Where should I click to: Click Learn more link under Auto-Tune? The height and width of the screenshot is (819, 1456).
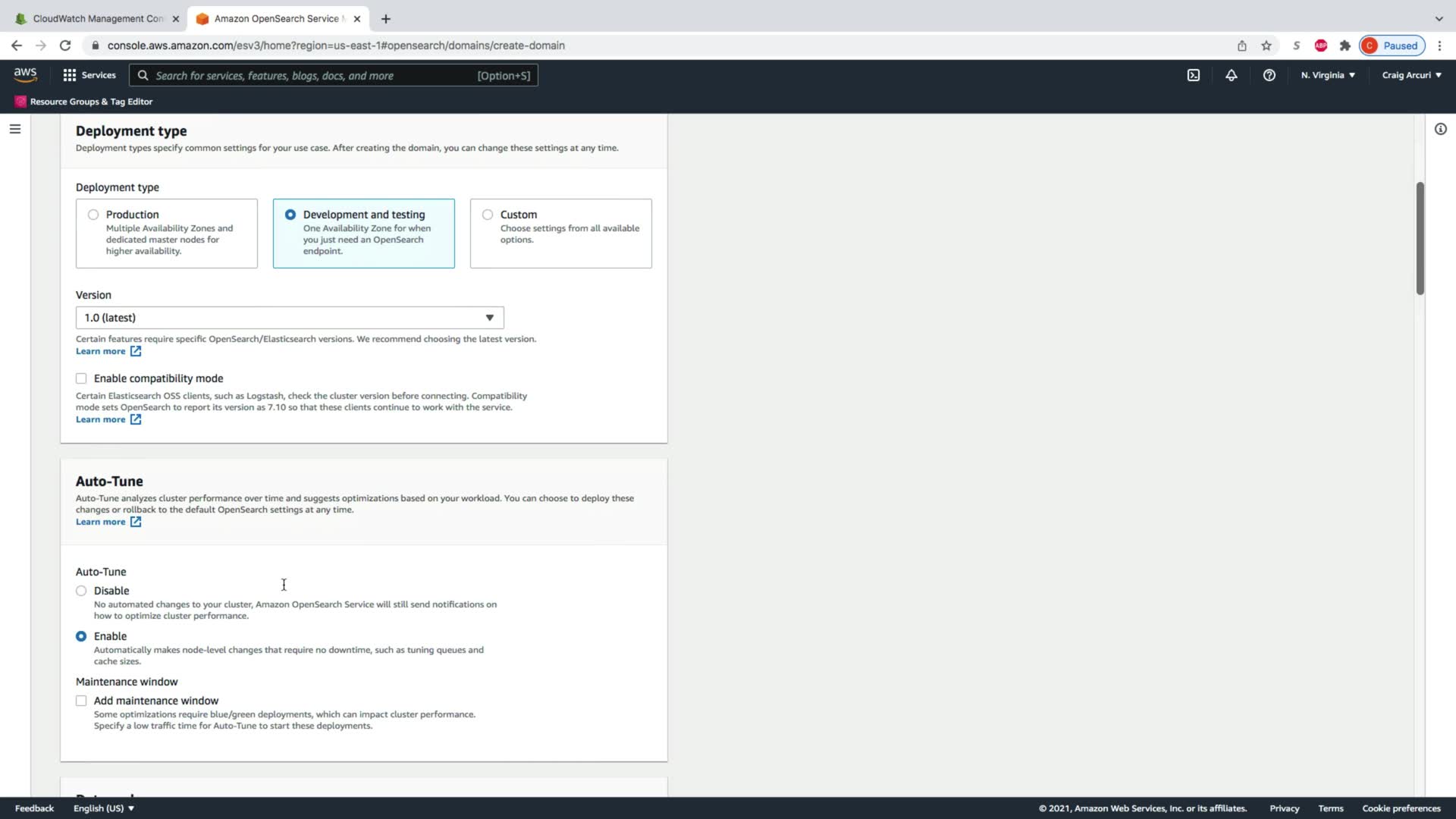pyautogui.click(x=100, y=522)
